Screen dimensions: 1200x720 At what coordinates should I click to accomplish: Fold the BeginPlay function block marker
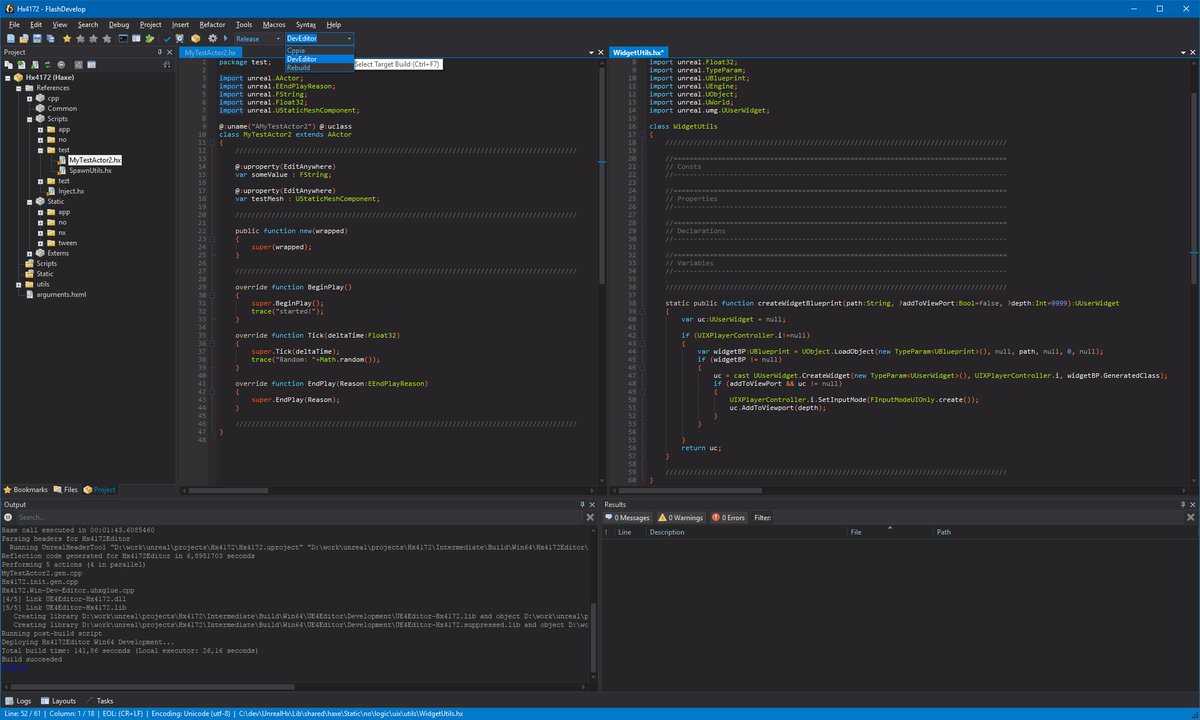click(x=211, y=296)
